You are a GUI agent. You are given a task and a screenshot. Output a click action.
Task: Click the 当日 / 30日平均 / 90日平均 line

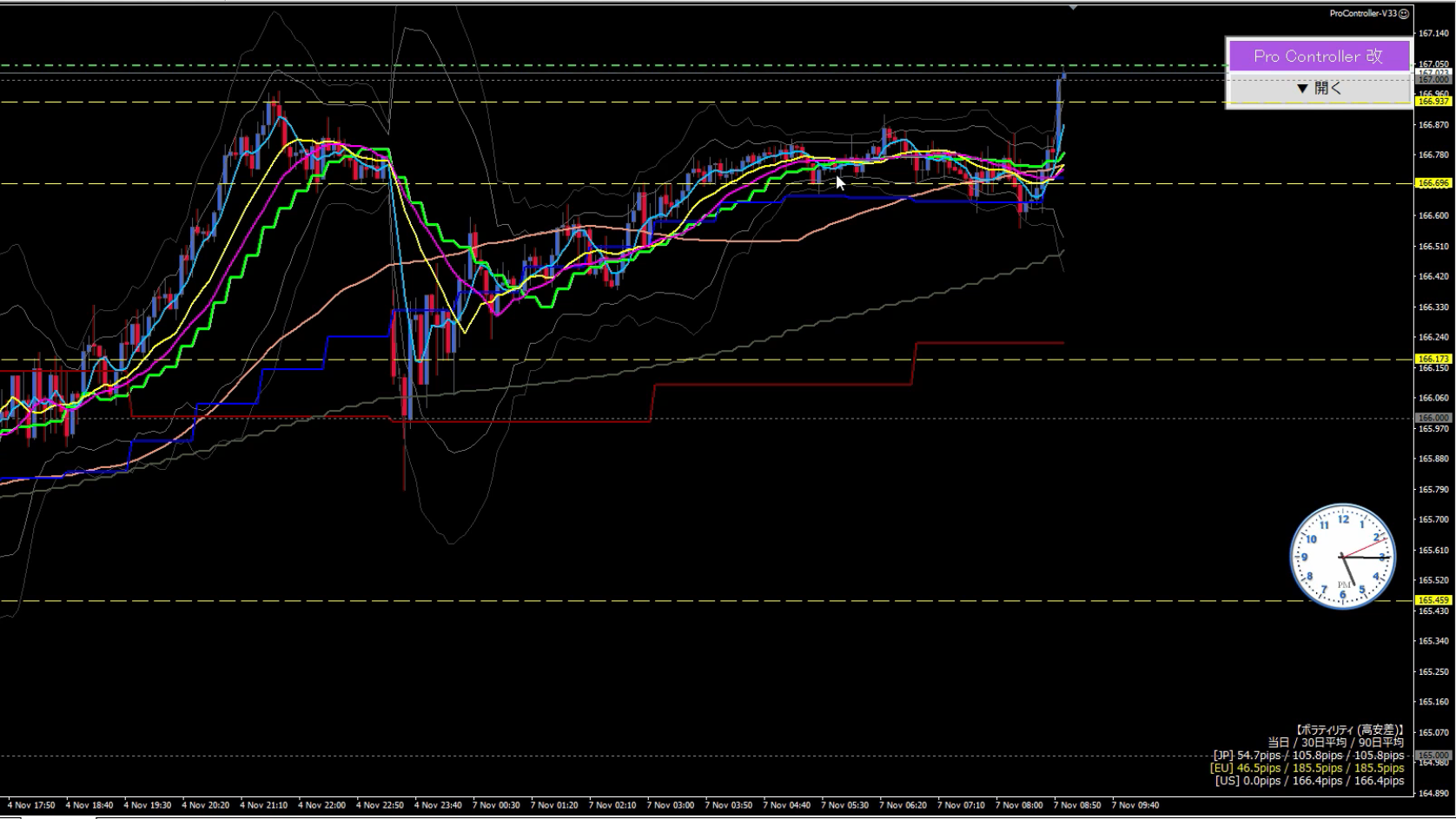[1335, 743]
